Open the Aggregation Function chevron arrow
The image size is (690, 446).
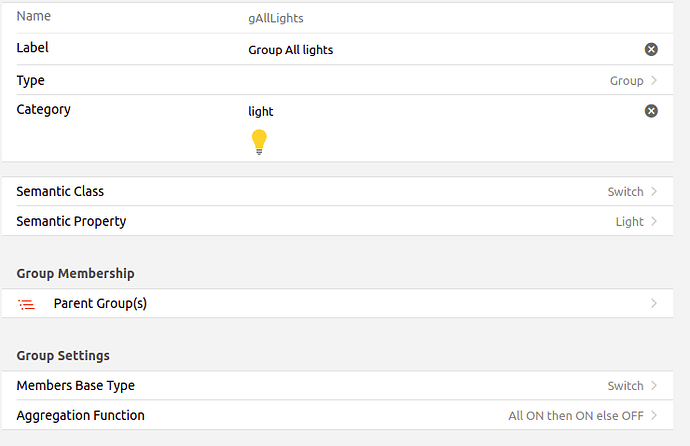(654, 415)
